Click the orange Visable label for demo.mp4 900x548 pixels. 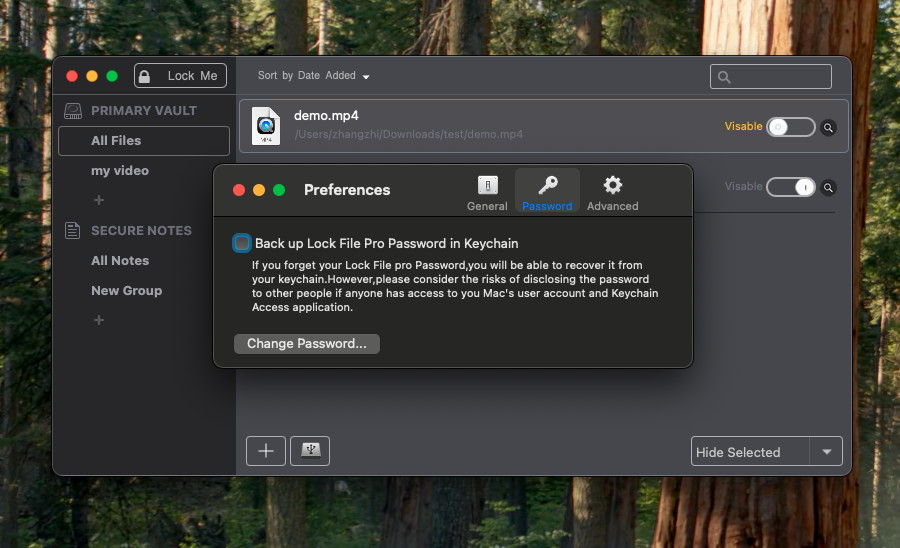743,126
